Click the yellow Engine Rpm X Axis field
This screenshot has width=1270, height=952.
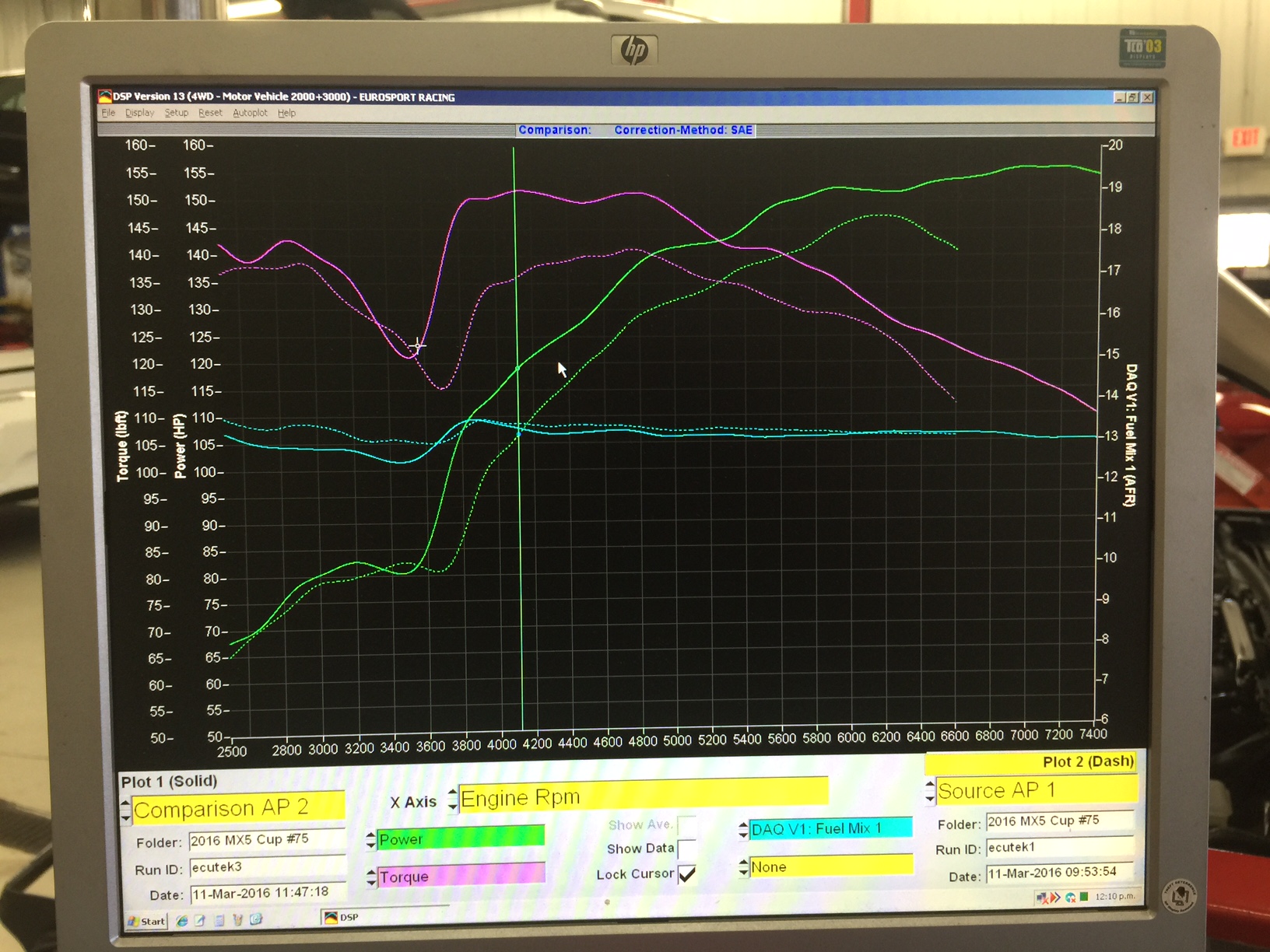[x=644, y=796]
